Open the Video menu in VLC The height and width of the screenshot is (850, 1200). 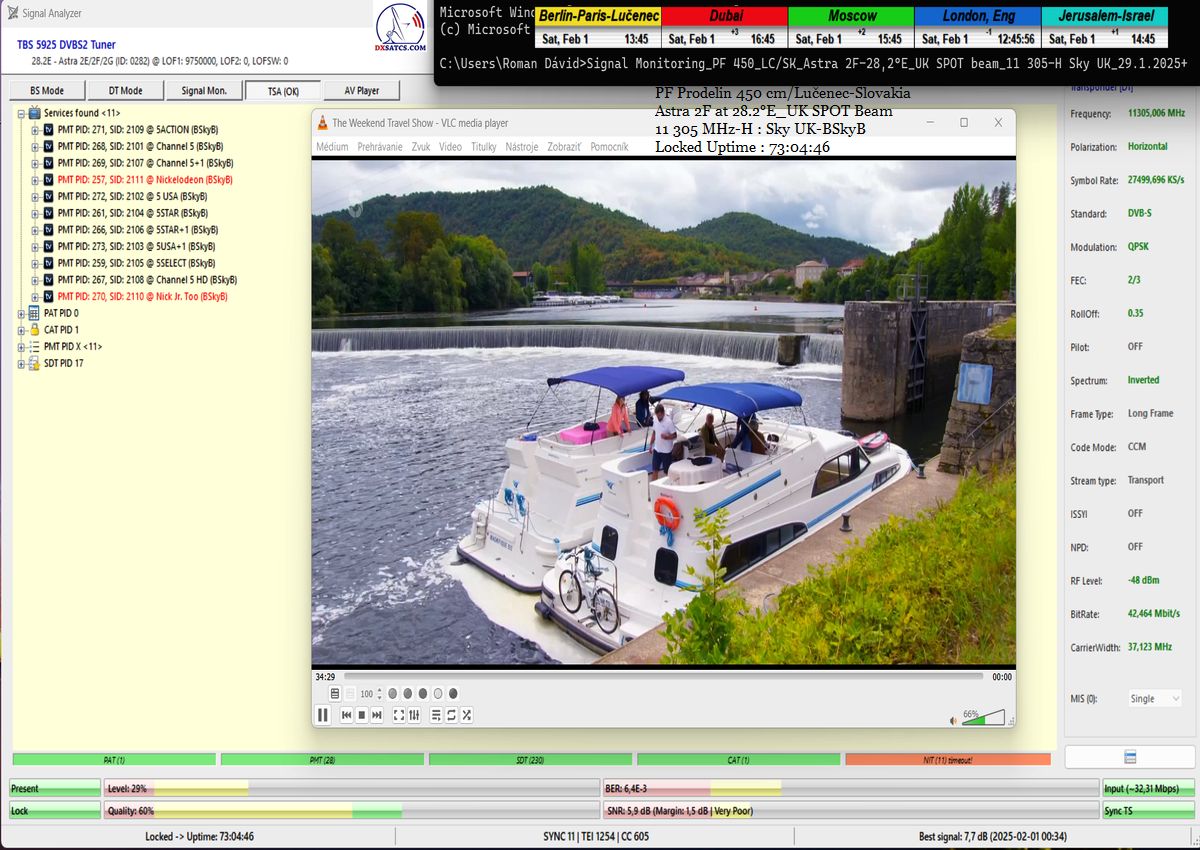click(450, 147)
